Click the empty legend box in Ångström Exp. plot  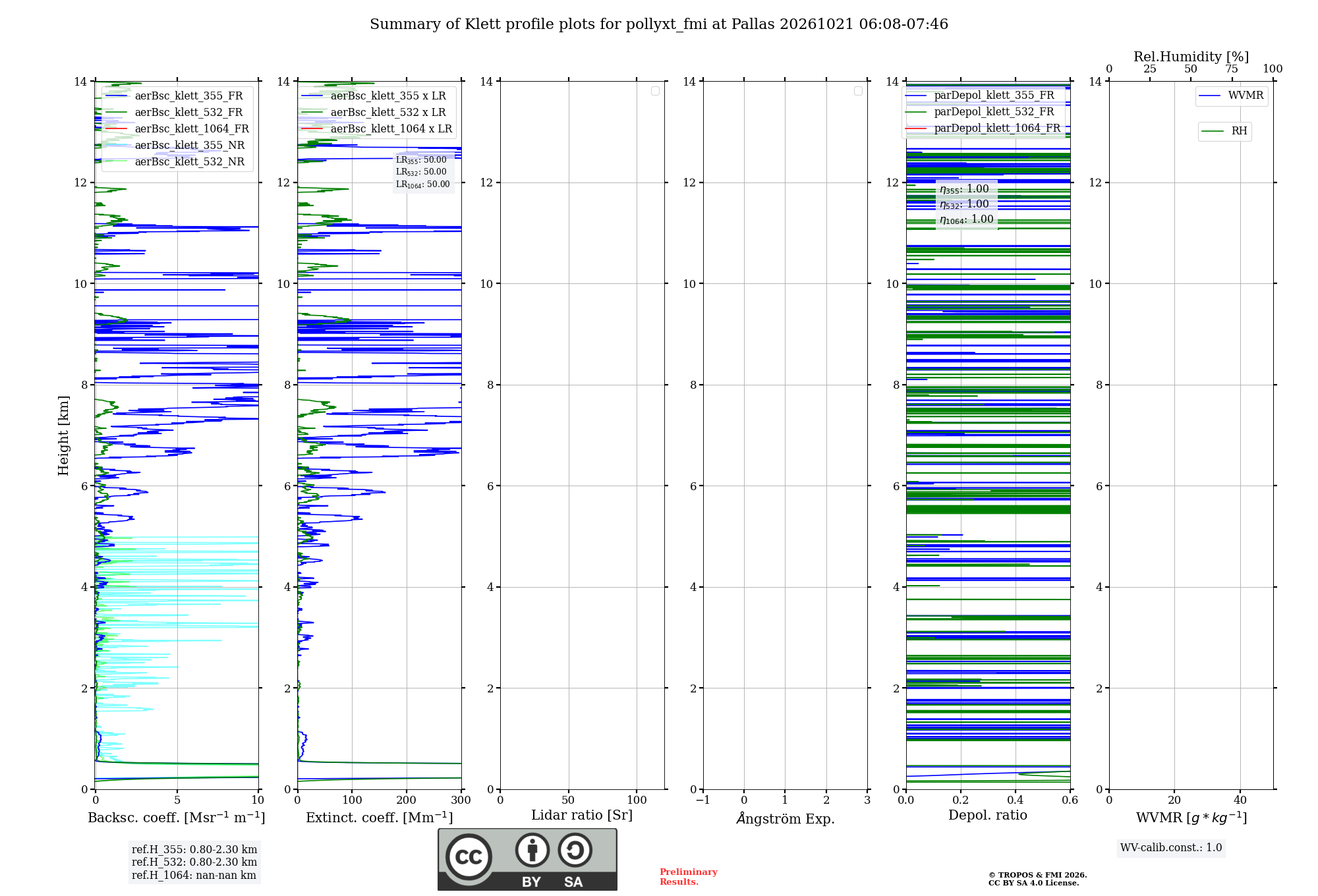(x=858, y=91)
